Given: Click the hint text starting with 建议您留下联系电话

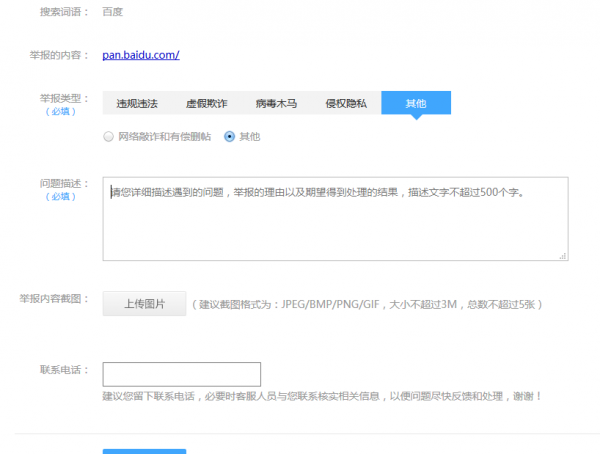Looking at the screenshot, I should [322, 396].
